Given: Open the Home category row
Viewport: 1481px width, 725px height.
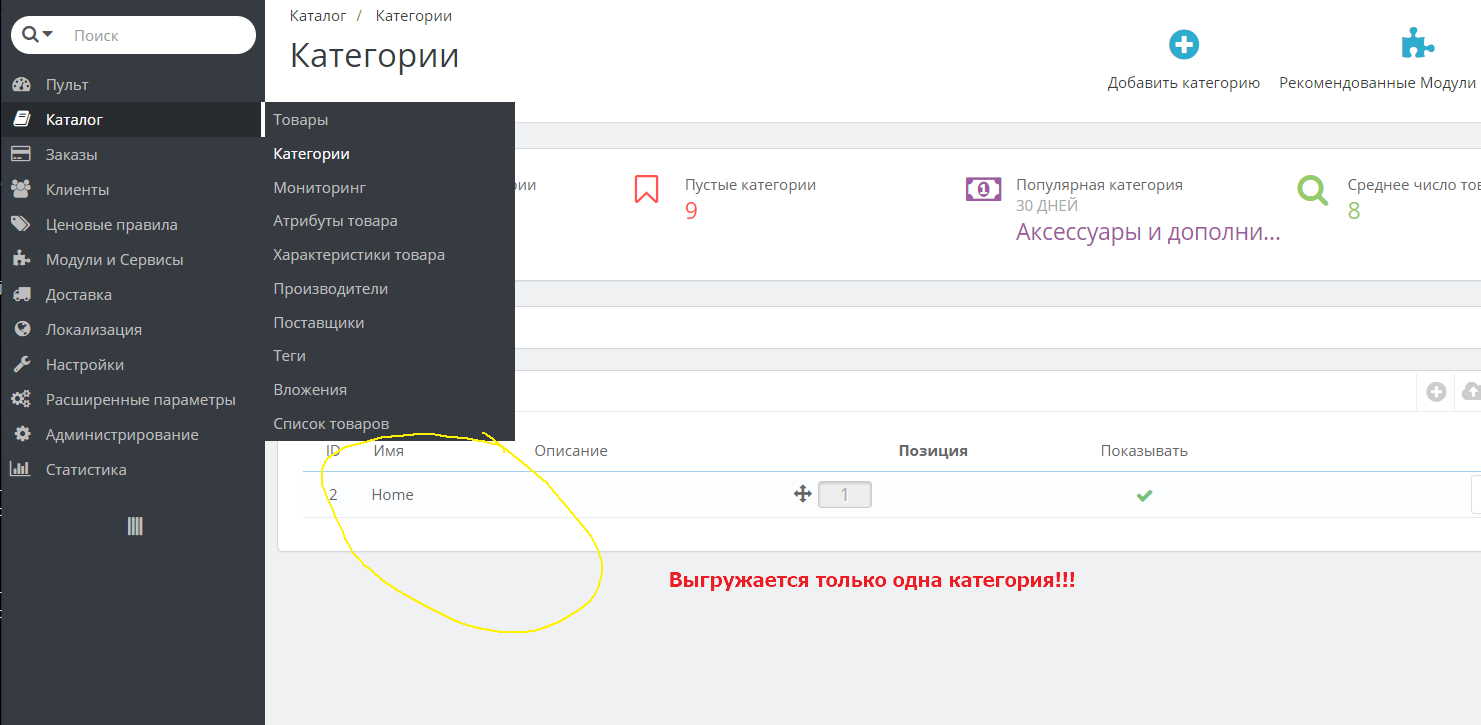Looking at the screenshot, I should pos(892,495).
